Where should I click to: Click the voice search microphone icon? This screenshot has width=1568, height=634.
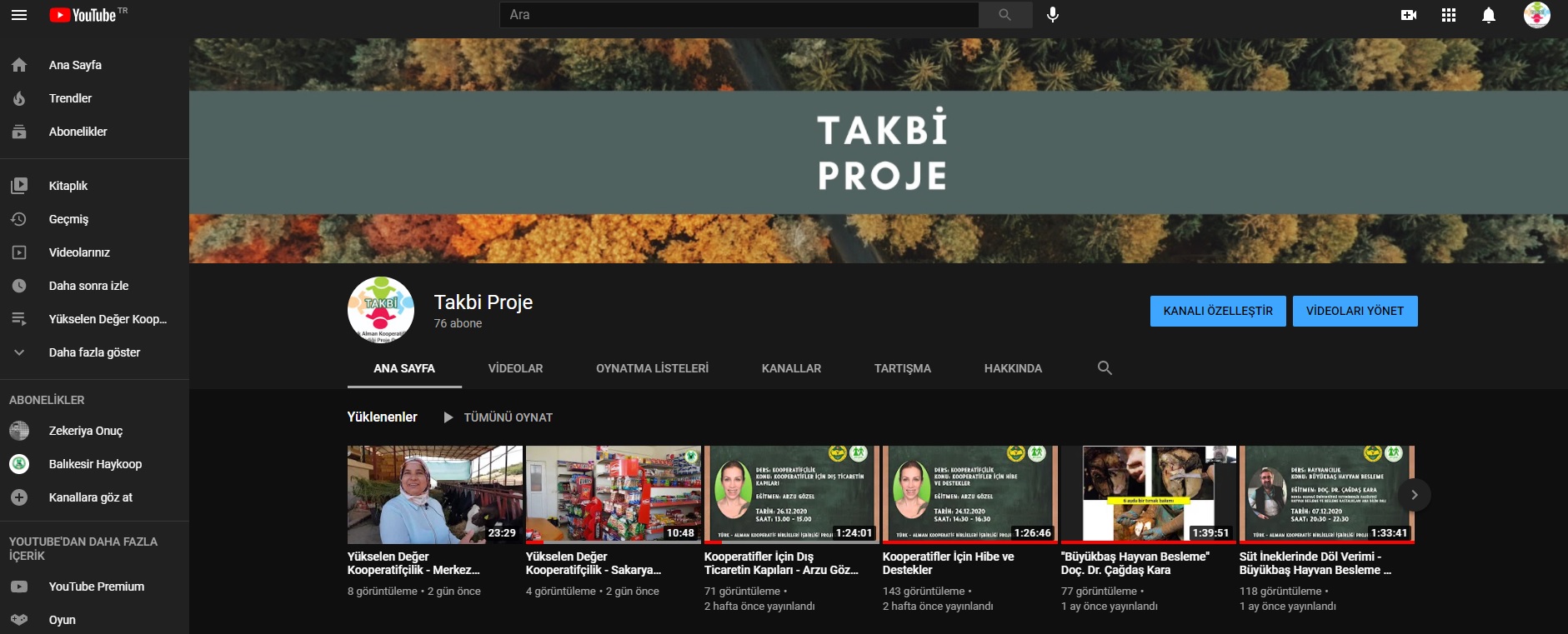coord(1053,15)
